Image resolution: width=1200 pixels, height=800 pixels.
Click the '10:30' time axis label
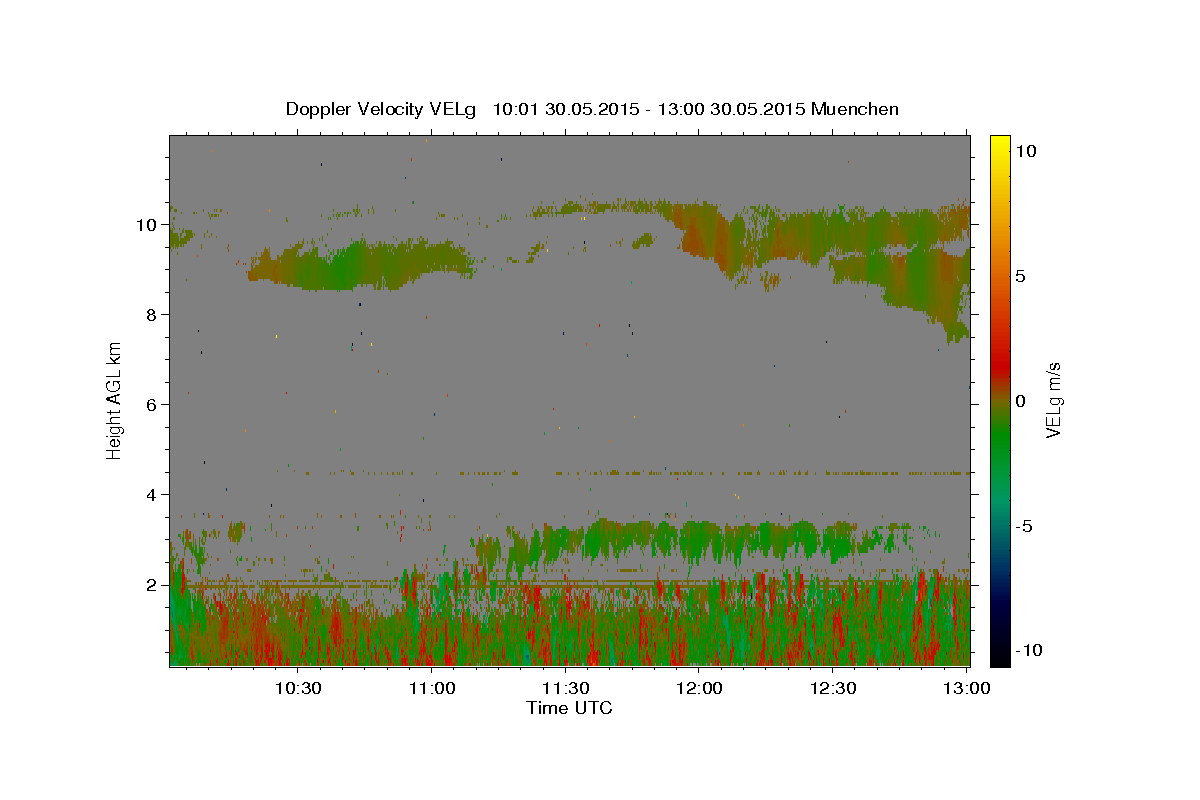[299, 688]
